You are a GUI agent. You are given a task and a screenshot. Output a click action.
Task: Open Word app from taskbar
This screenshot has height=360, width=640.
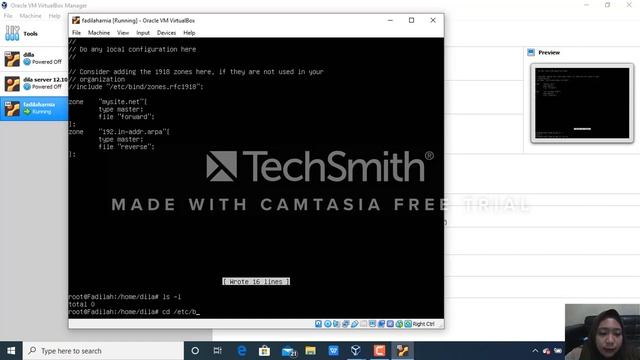pyautogui.click(x=333, y=351)
